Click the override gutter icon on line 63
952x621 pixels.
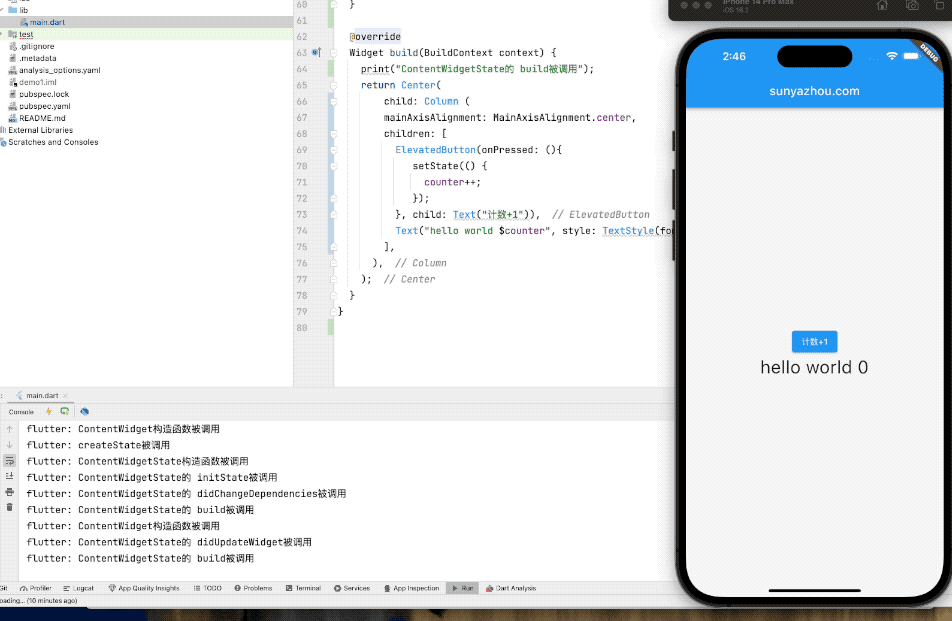tap(316, 52)
